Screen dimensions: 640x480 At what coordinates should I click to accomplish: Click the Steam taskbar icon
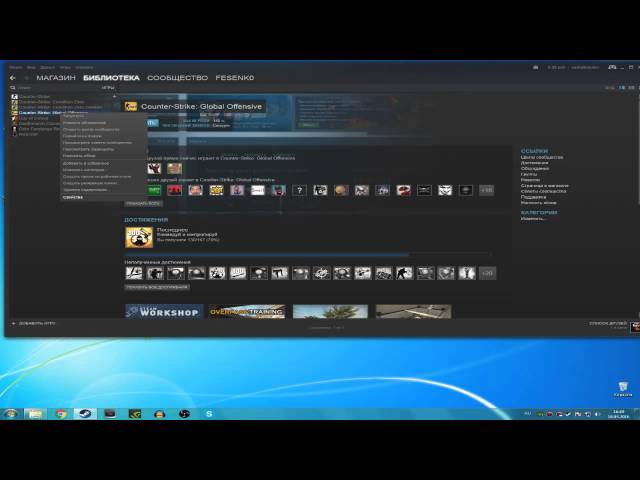[85, 414]
